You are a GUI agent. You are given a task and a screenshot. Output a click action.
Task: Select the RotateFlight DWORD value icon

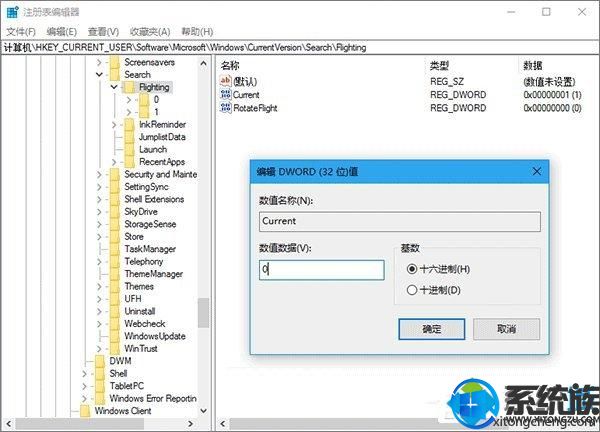coord(225,108)
